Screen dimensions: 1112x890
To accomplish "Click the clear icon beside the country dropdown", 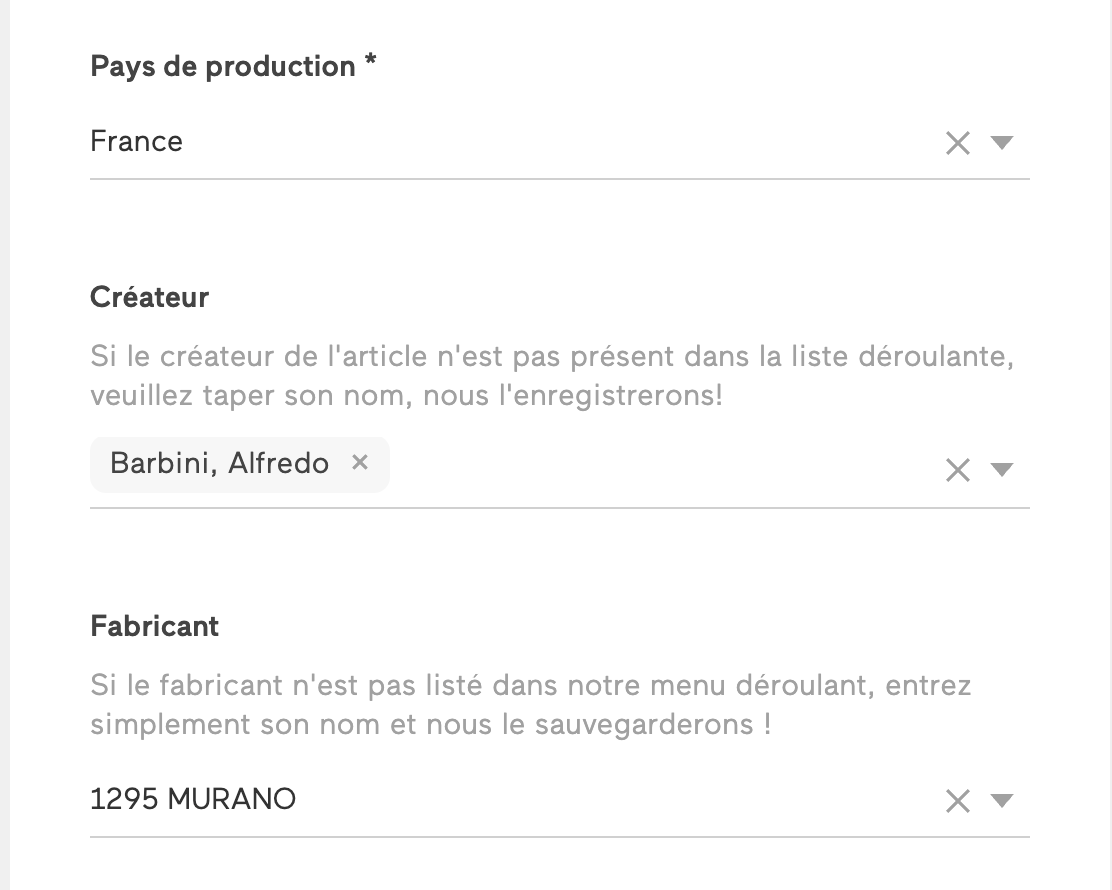I will point(957,143).
